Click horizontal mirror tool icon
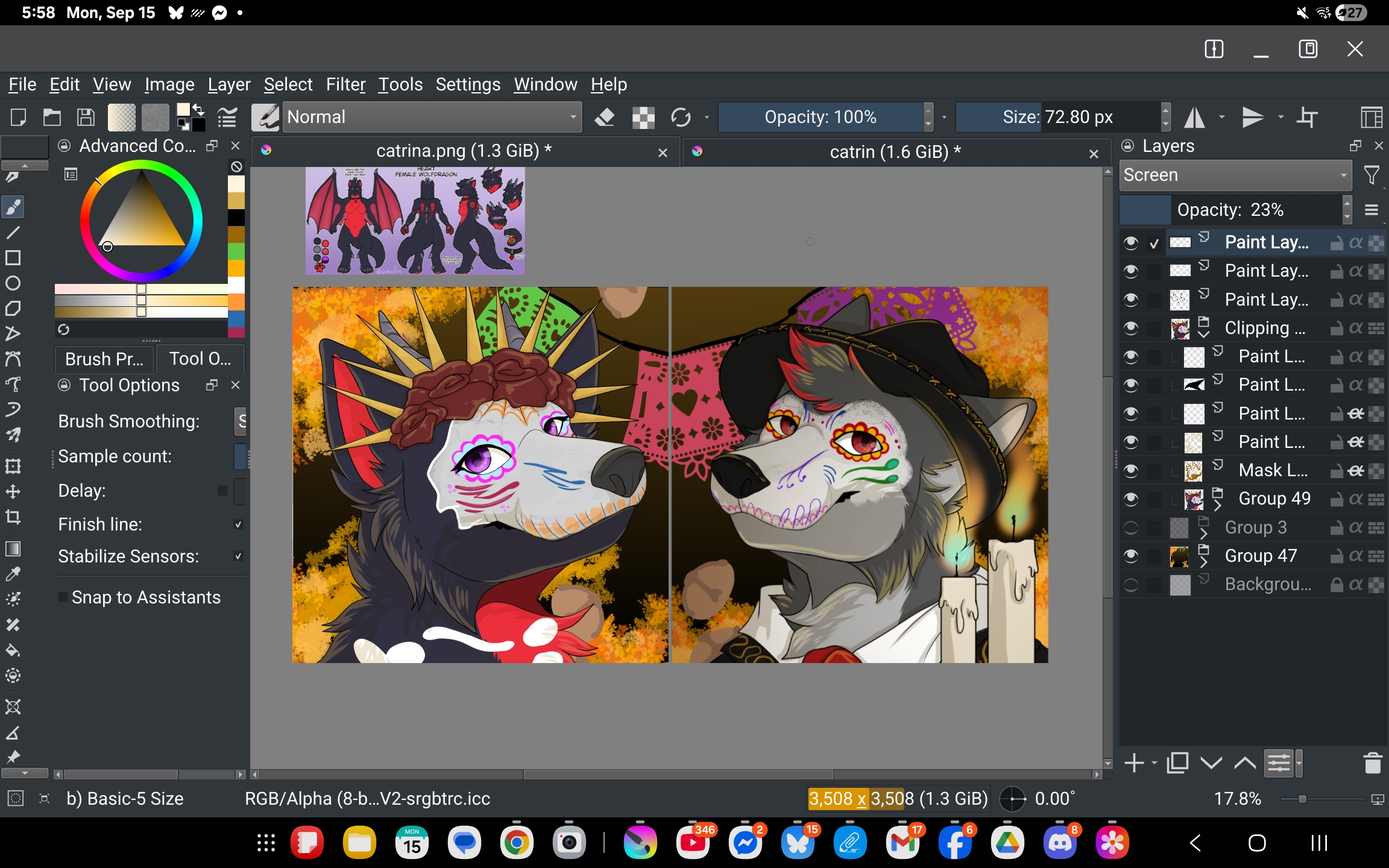1389x868 pixels. click(x=1194, y=117)
